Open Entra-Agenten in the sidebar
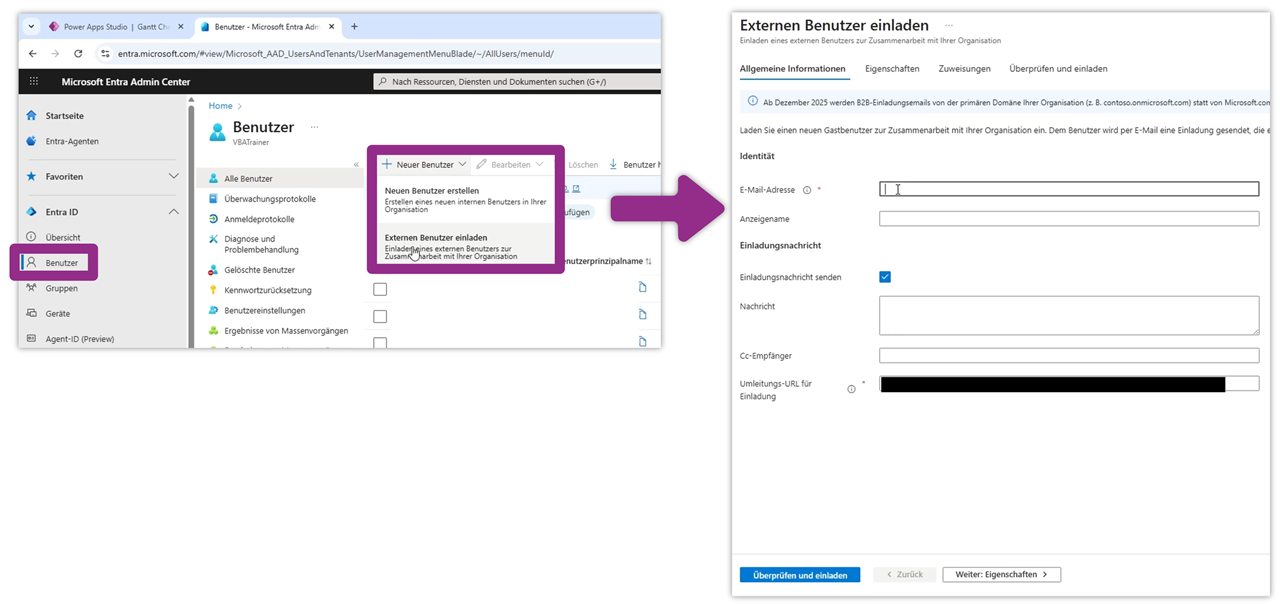1280x604 pixels. pos(72,141)
